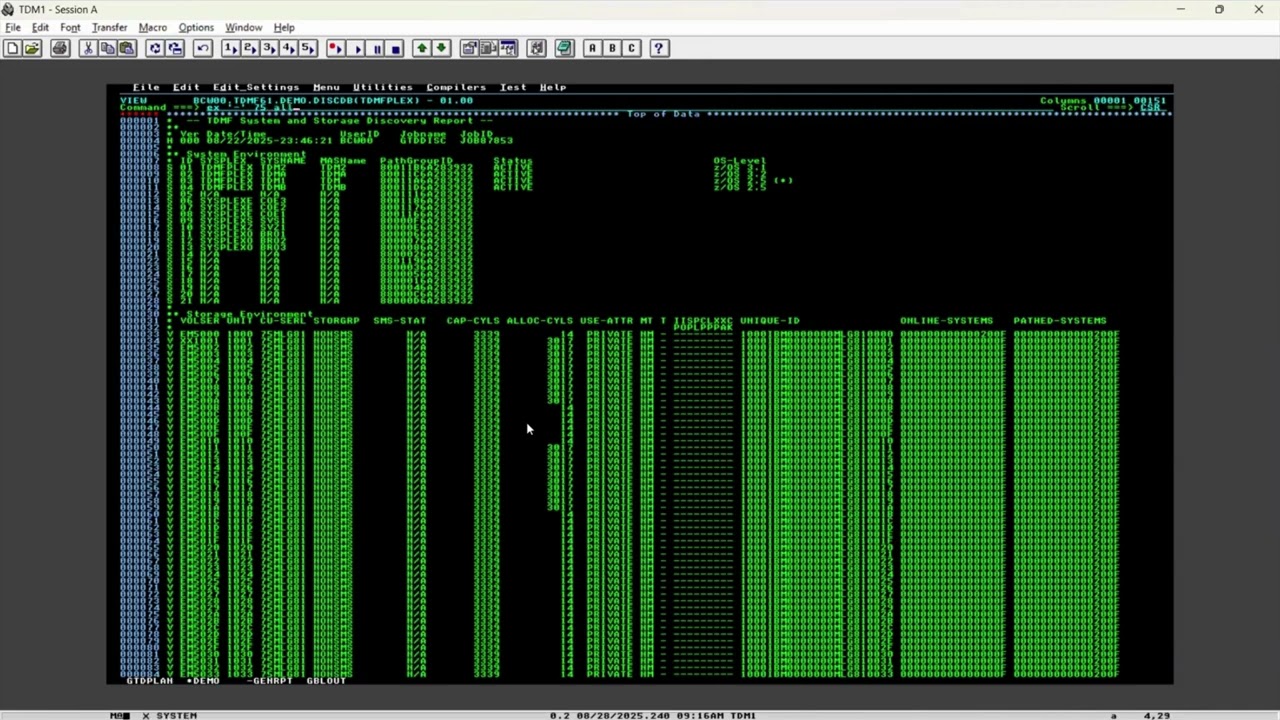Open the emulator Help menu in menu bar
Screen dimensions: 1280x720
[x=284, y=27]
